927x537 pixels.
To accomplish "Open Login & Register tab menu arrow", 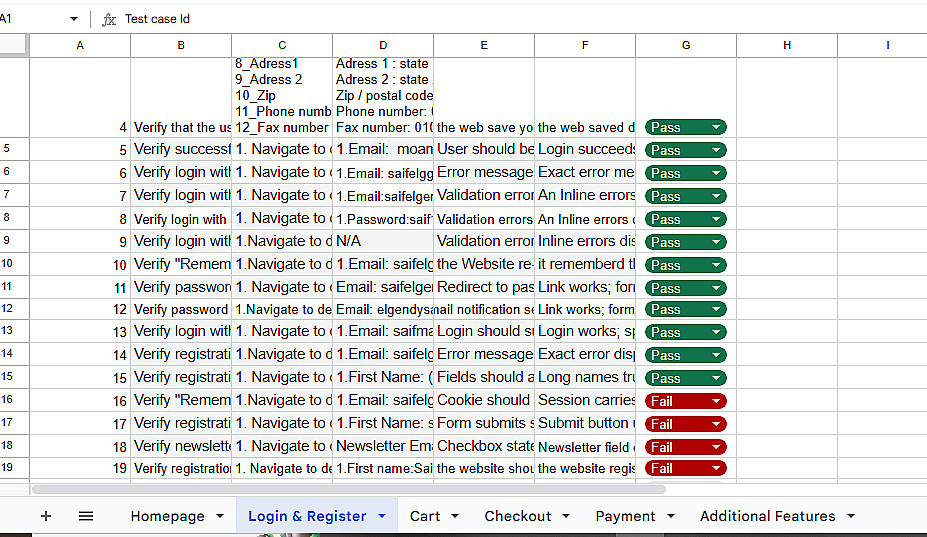I will 381,516.
